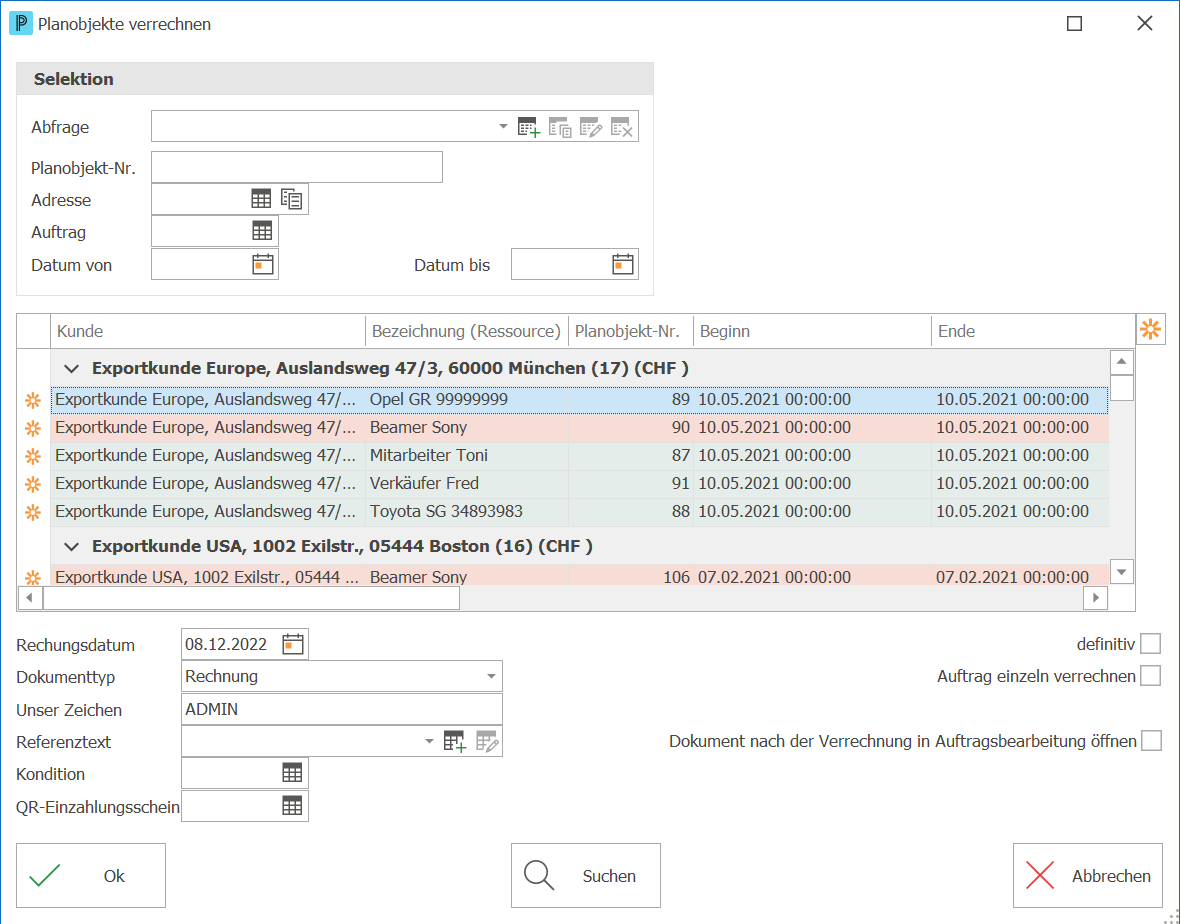This screenshot has width=1180, height=924.
Task: Open the Dokumenttyp dropdown
Action: pos(491,676)
